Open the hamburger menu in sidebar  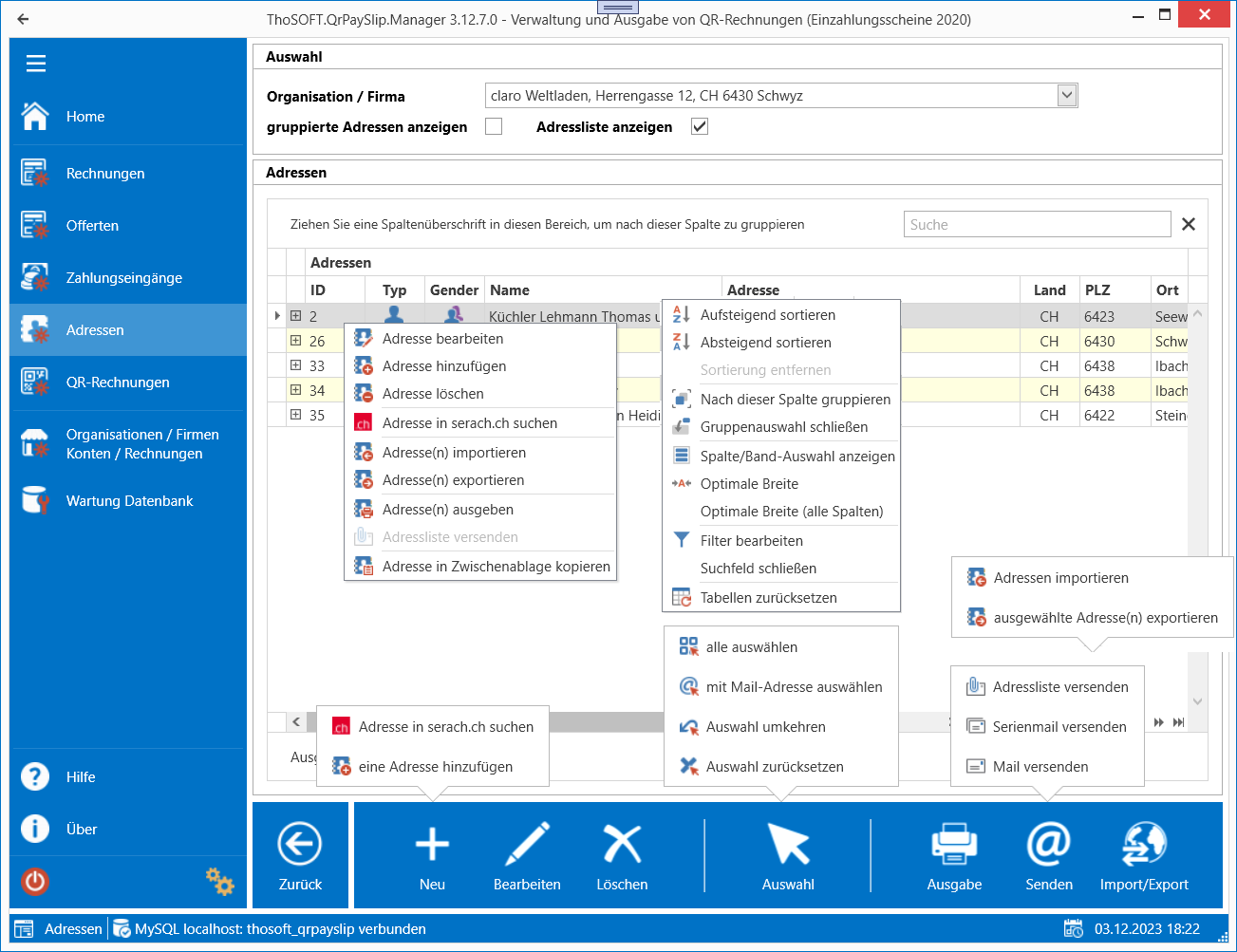(36, 64)
